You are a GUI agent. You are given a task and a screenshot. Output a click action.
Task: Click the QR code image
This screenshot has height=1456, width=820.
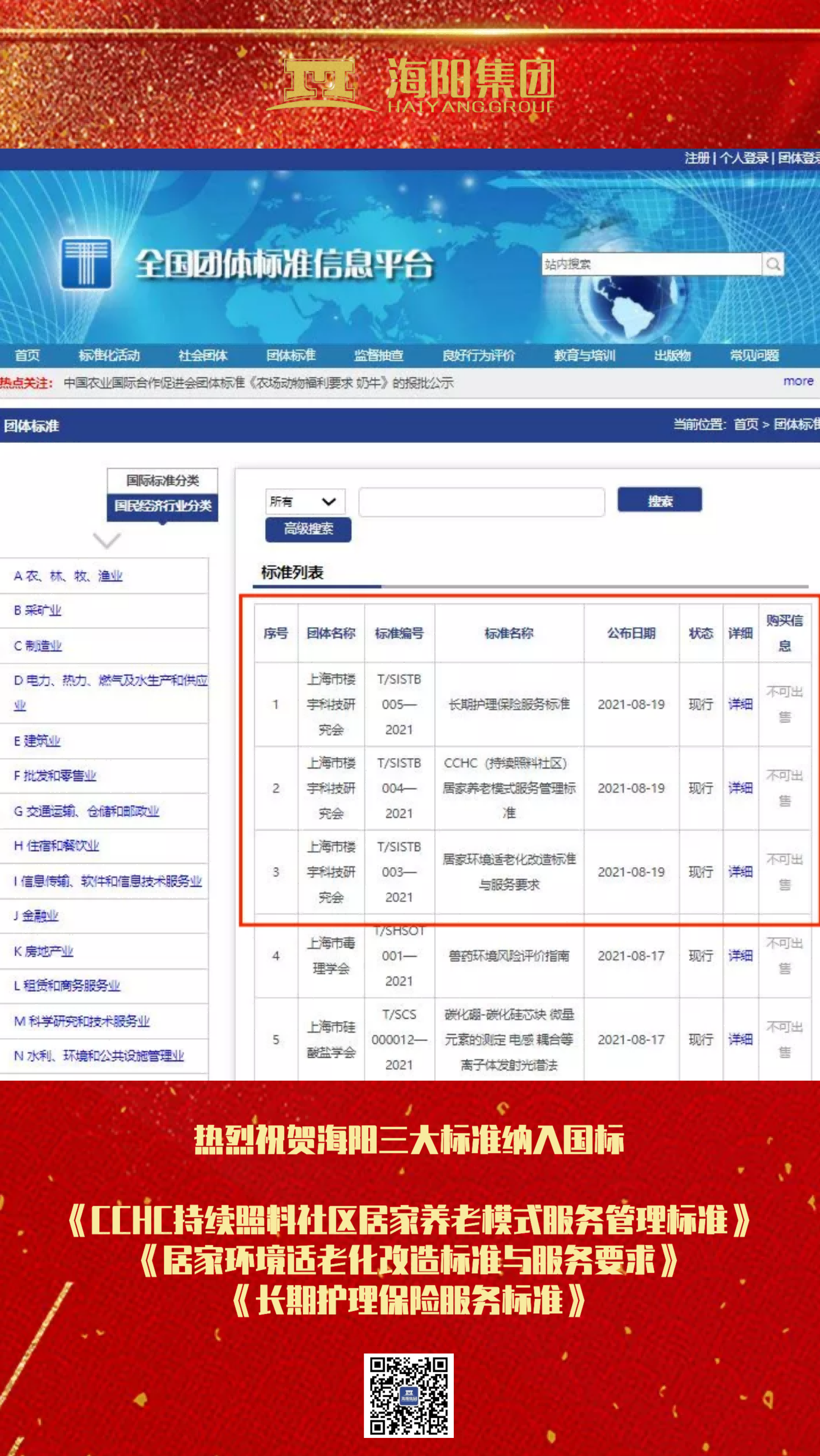pos(409,1395)
